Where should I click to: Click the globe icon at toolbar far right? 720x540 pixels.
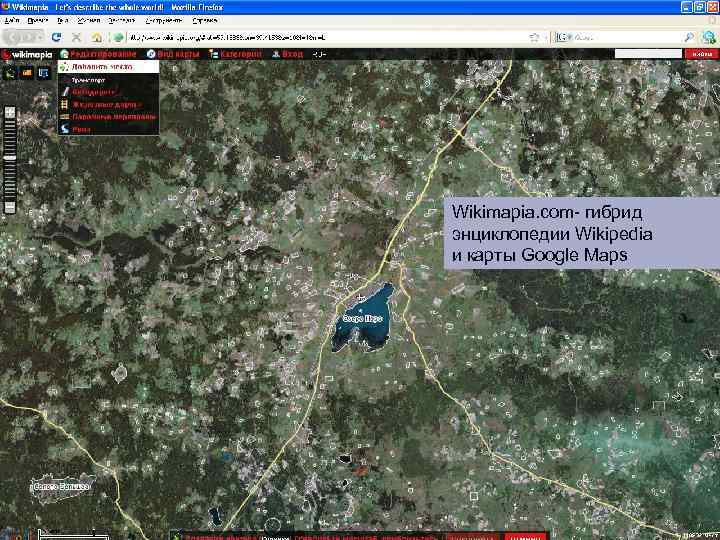tap(709, 37)
